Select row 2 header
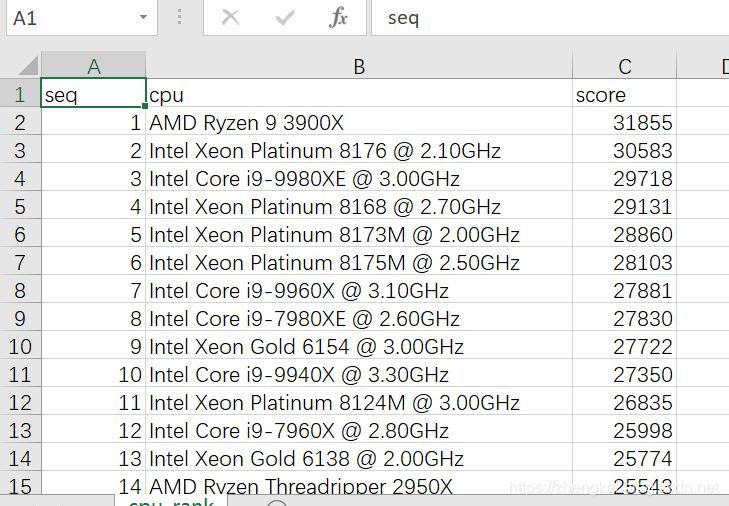Screen dimensions: 729x506 click(20, 121)
